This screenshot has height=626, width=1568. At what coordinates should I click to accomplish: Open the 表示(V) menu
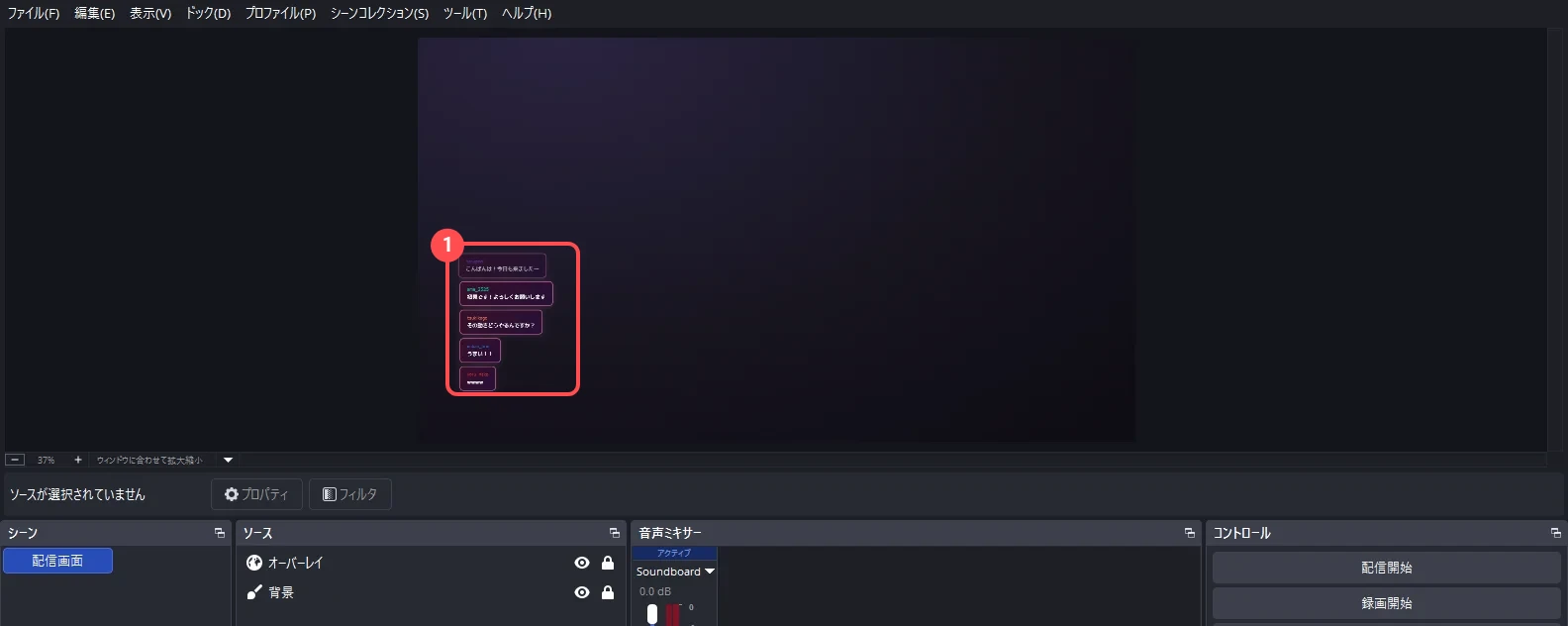tap(150, 13)
